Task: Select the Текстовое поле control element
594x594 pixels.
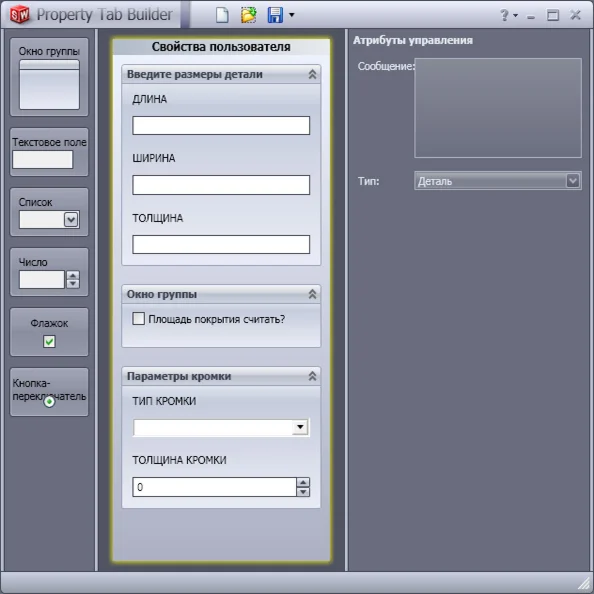Action: click(49, 152)
